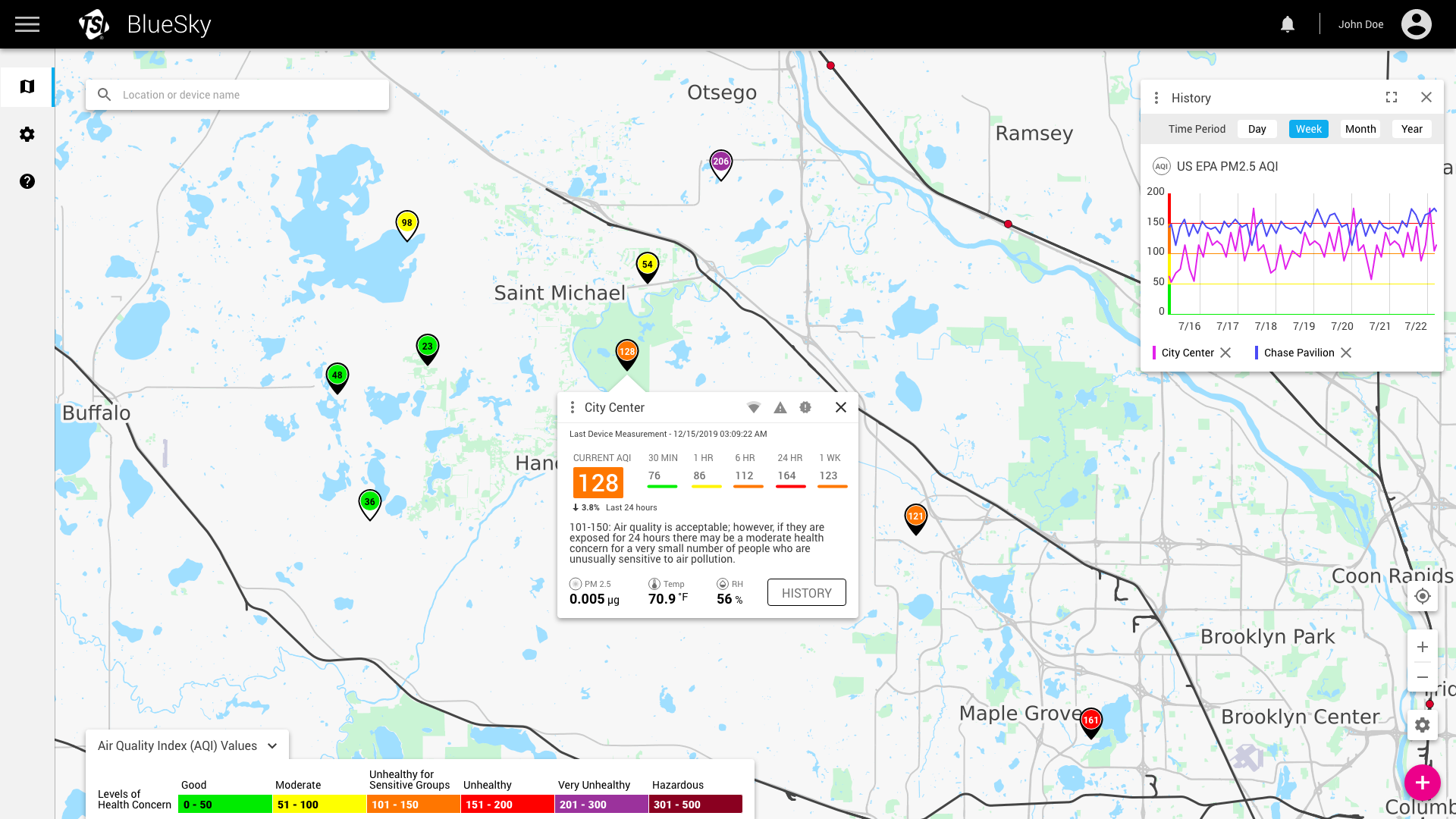Click the notifications bell icon

1287,24
